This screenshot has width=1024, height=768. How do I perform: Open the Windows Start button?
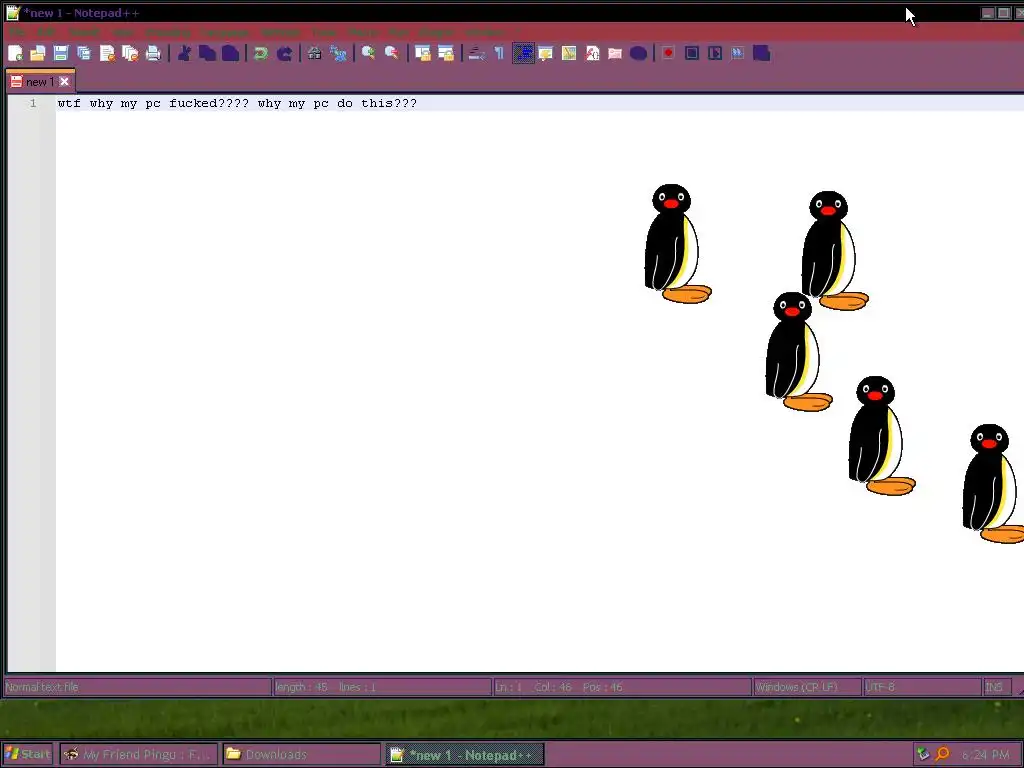[27, 754]
